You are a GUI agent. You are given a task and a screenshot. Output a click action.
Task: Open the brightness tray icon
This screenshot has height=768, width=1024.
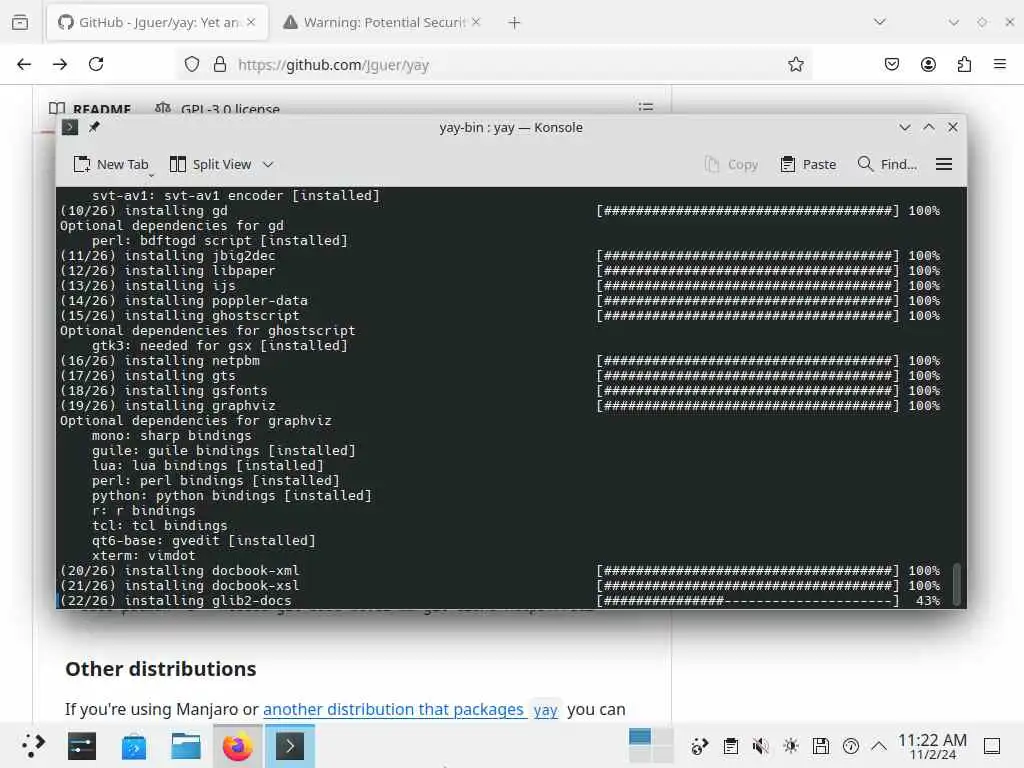point(791,746)
